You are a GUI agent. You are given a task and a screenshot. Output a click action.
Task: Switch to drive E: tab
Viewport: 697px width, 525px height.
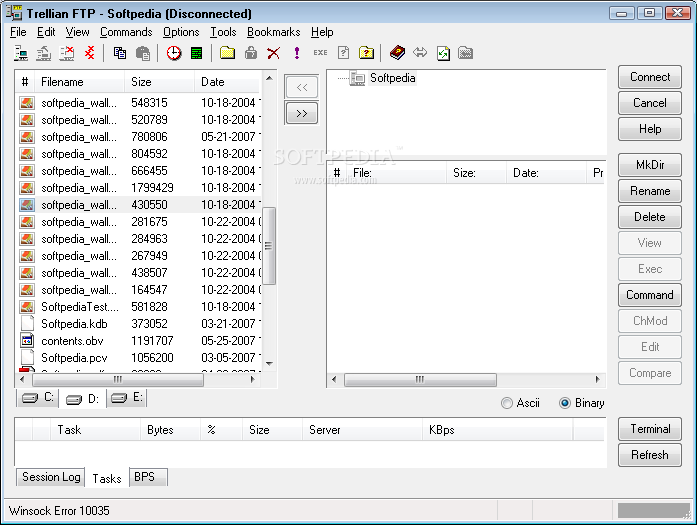tap(127, 397)
